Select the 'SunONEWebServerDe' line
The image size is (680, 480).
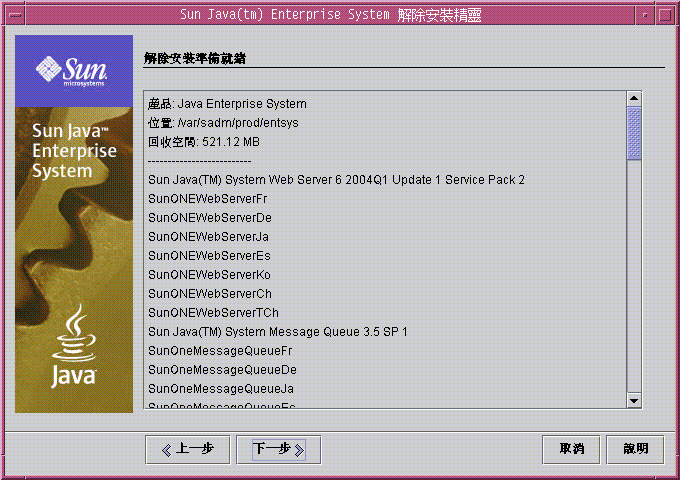210,218
